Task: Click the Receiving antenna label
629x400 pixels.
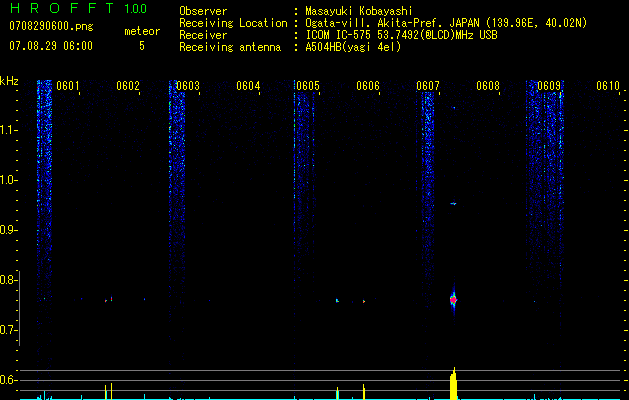Action: pyautogui.click(x=230, y=47)
